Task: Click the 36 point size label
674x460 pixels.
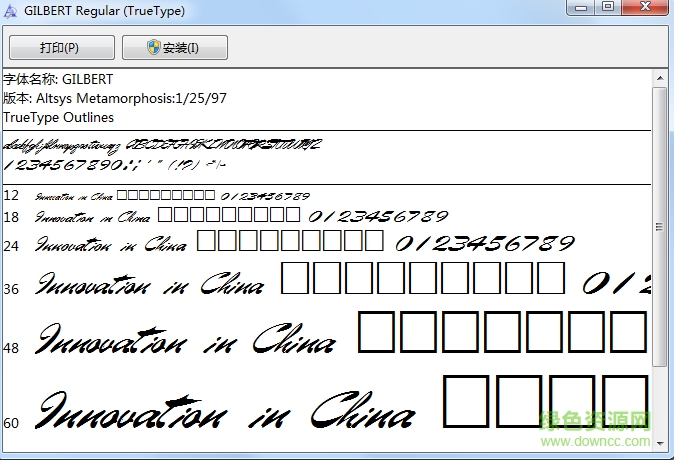Action: coord(11,289)
